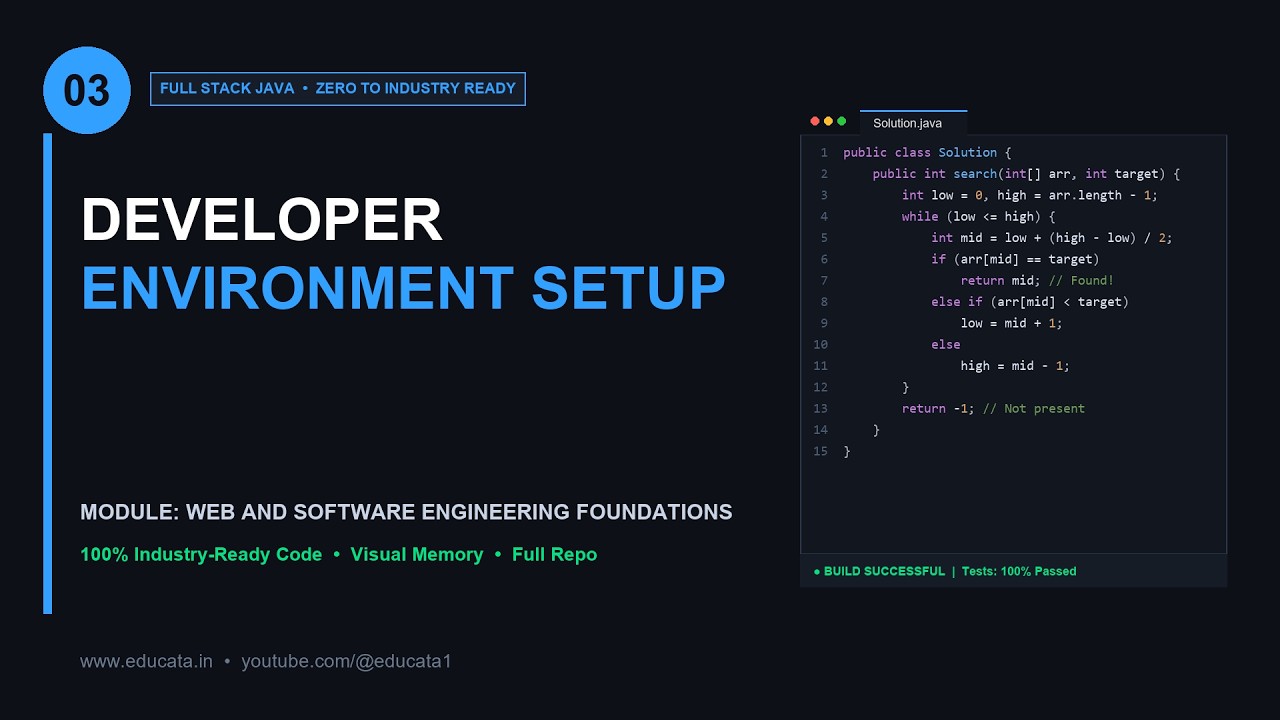The width and height of the screenshot is (1280, 720).
Task: Click the Web and Software Engineering Foundations module line
Action: (406, 512)
